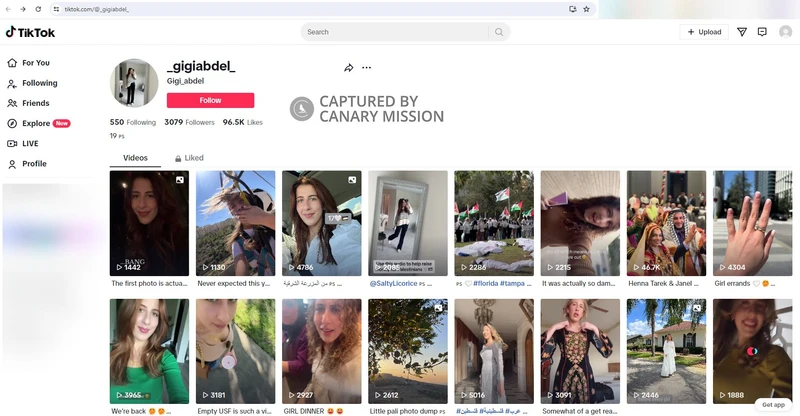Follow the _gigiabdel_ account
The height and width of the screenshot is (416, 800).
(210, 100)
